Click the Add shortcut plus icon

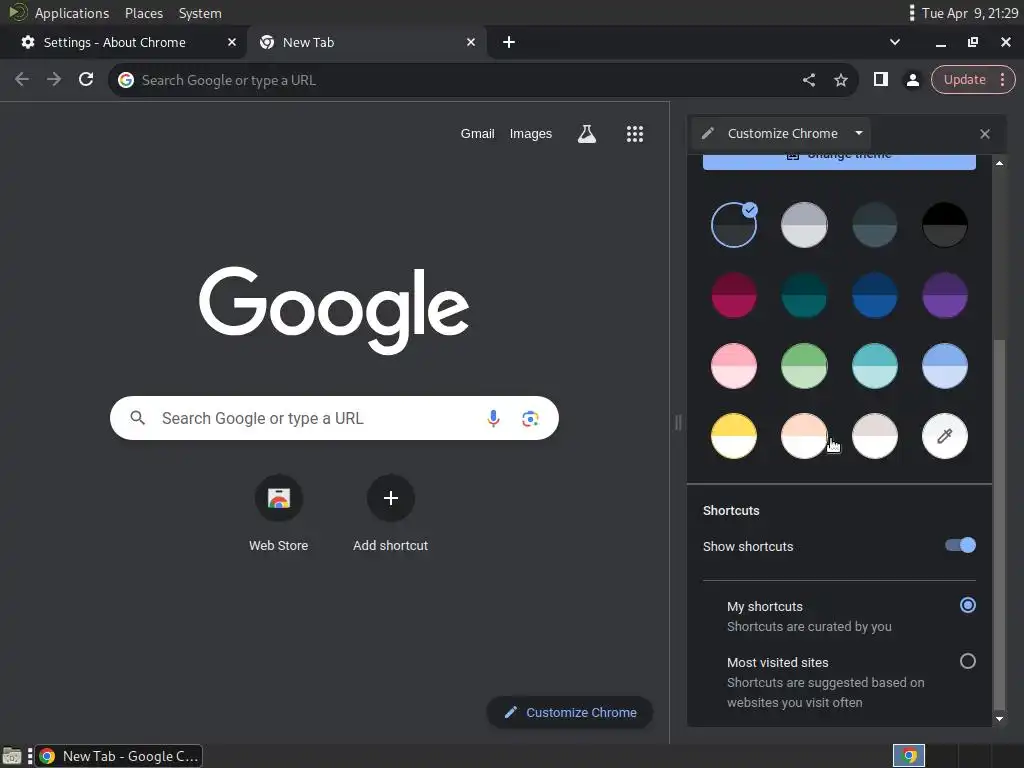tap(391, 498)
